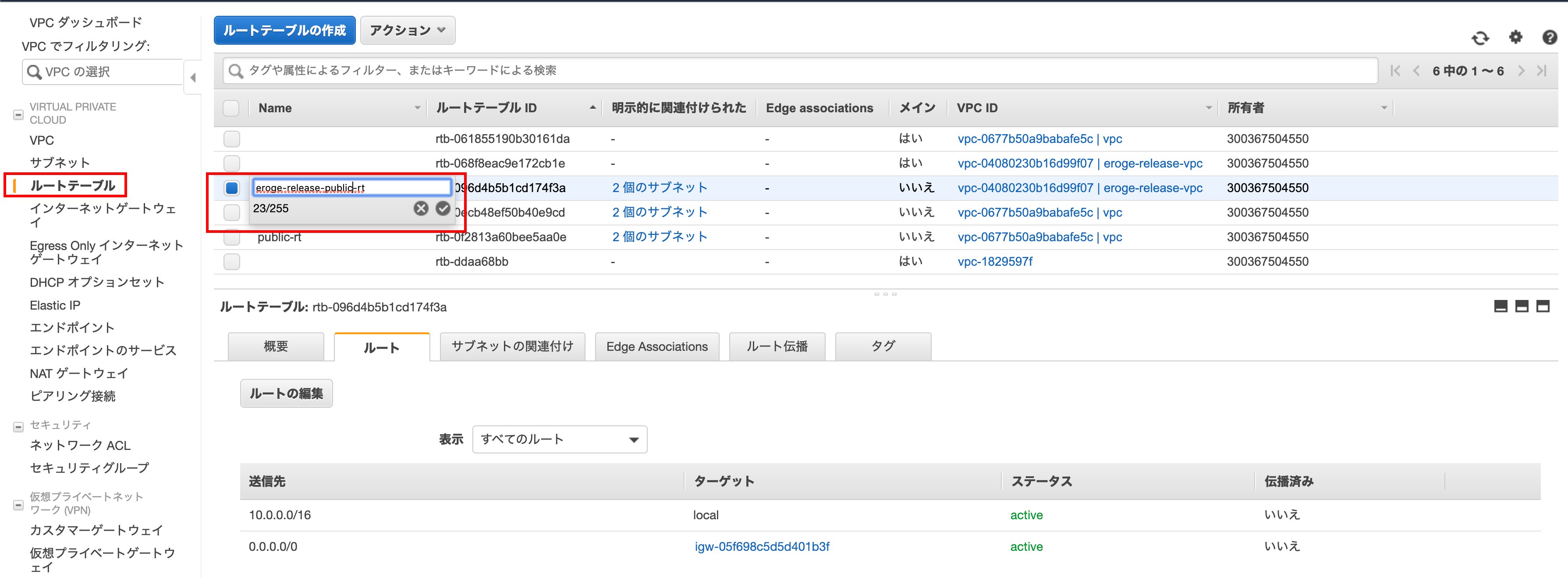Image resolution: width=1568 pixels, height=578 pixels.
Task: Click ルートテーブルの作成 button
Action: tap(284, 30)
